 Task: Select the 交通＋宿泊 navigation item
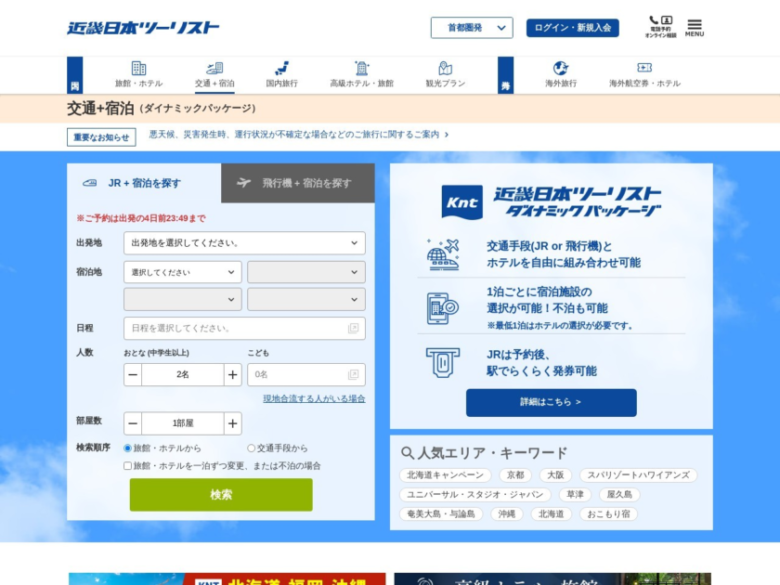click(x=214, y=75)
